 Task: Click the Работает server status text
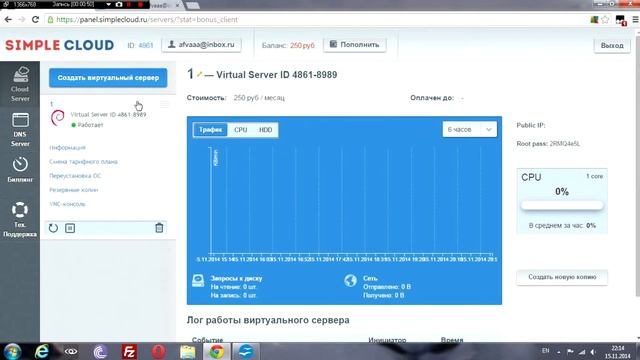90,125
